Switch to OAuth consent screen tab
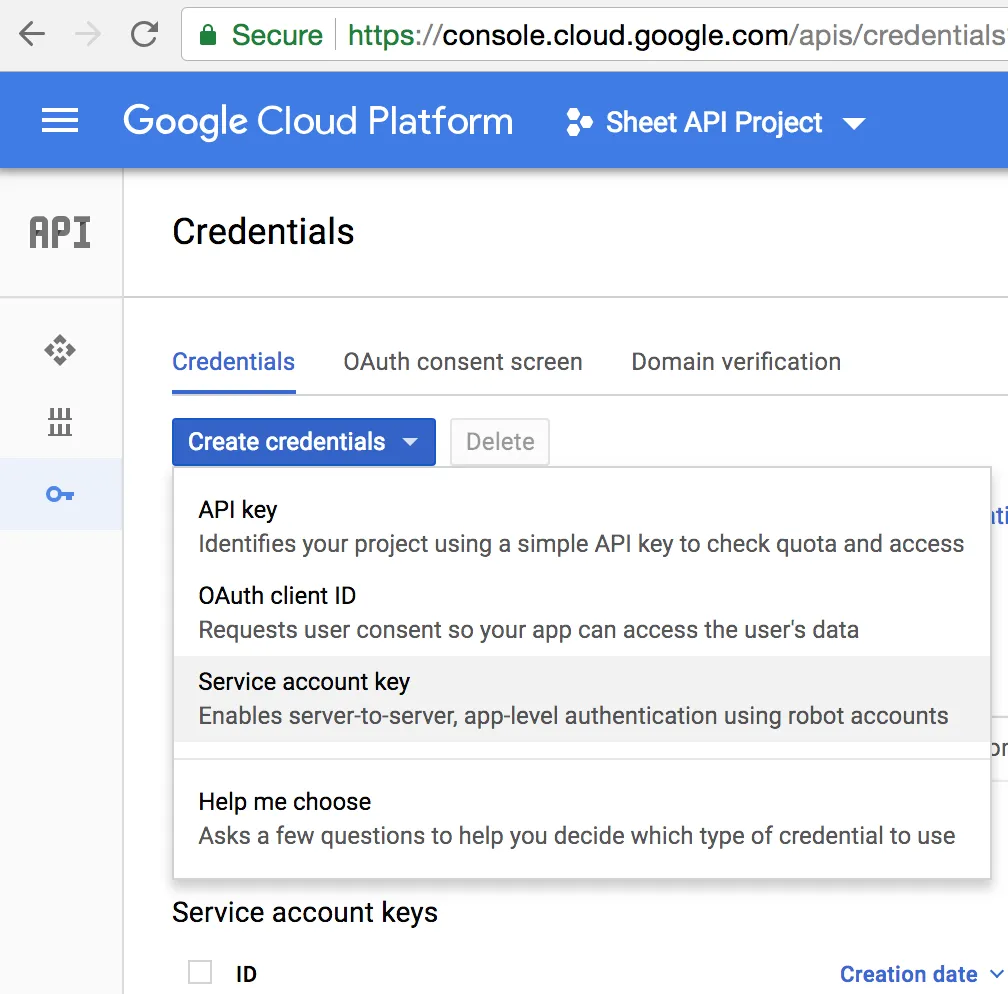 click(463, 362)
